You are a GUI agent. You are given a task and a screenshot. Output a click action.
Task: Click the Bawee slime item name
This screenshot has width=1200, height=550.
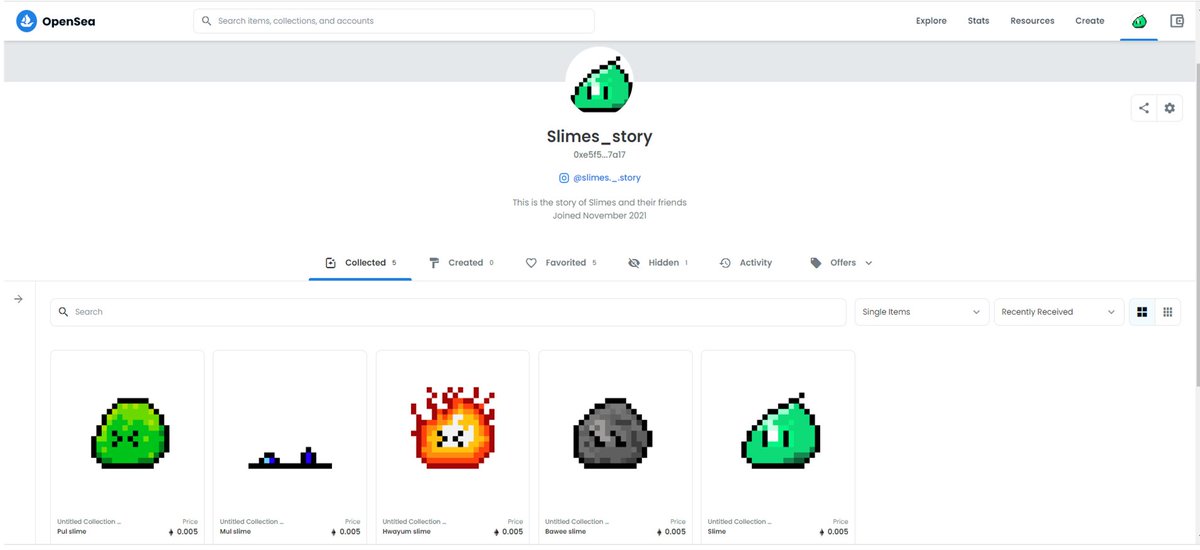(x=565, y=532)
